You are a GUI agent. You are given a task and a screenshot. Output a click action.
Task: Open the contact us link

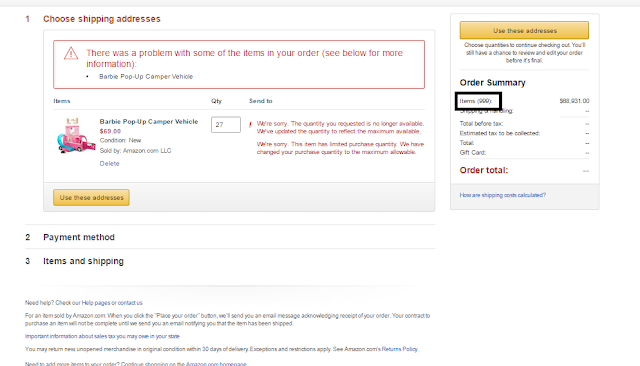(130, 303)
